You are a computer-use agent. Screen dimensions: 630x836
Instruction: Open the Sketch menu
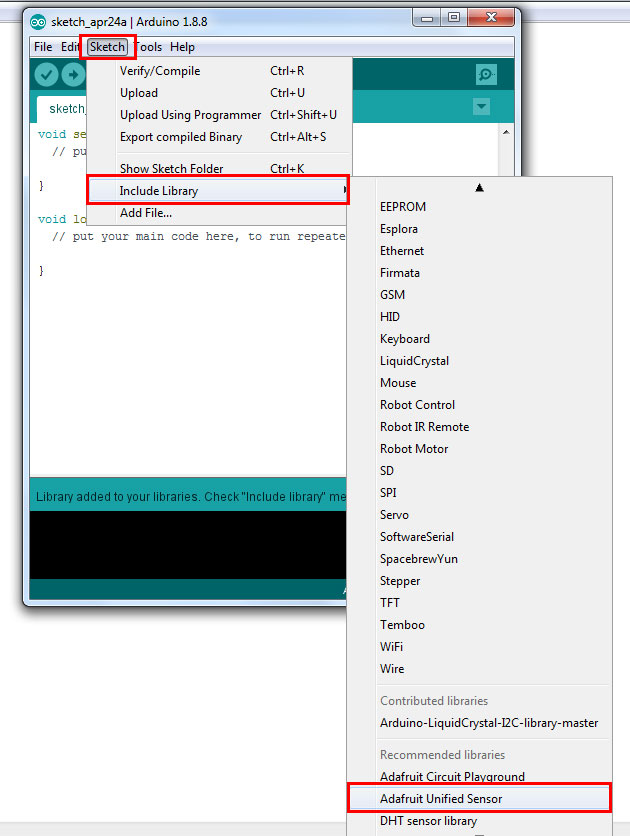point(108,47)
